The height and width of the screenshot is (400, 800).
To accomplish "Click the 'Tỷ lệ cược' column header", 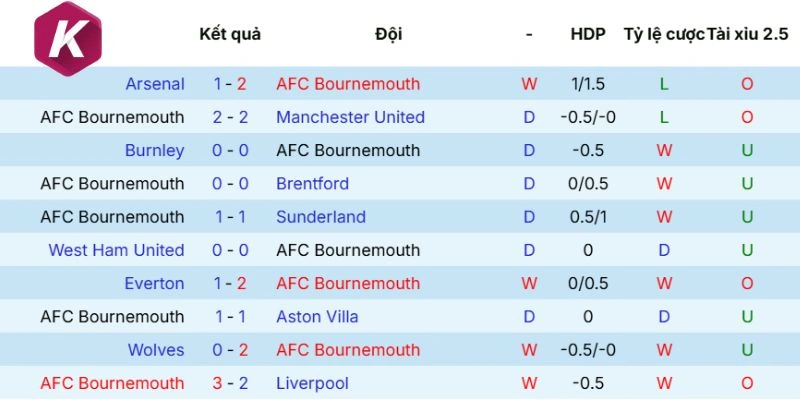I will click(663, 34).
